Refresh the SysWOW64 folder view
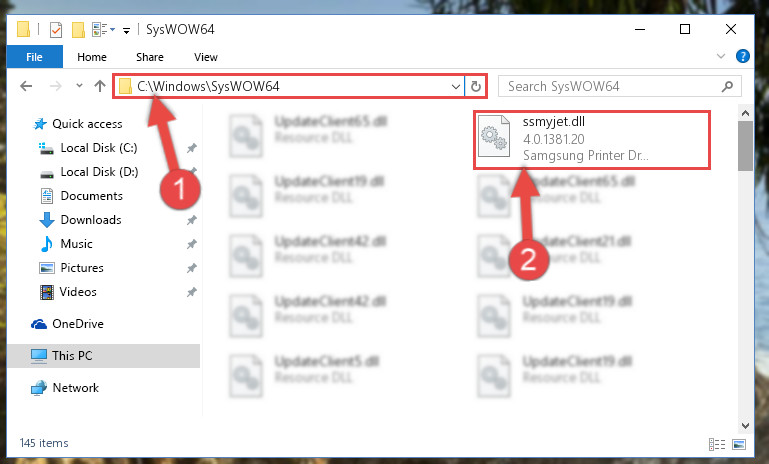Screen dimensions: 769x464 click(x=475, y=87)
